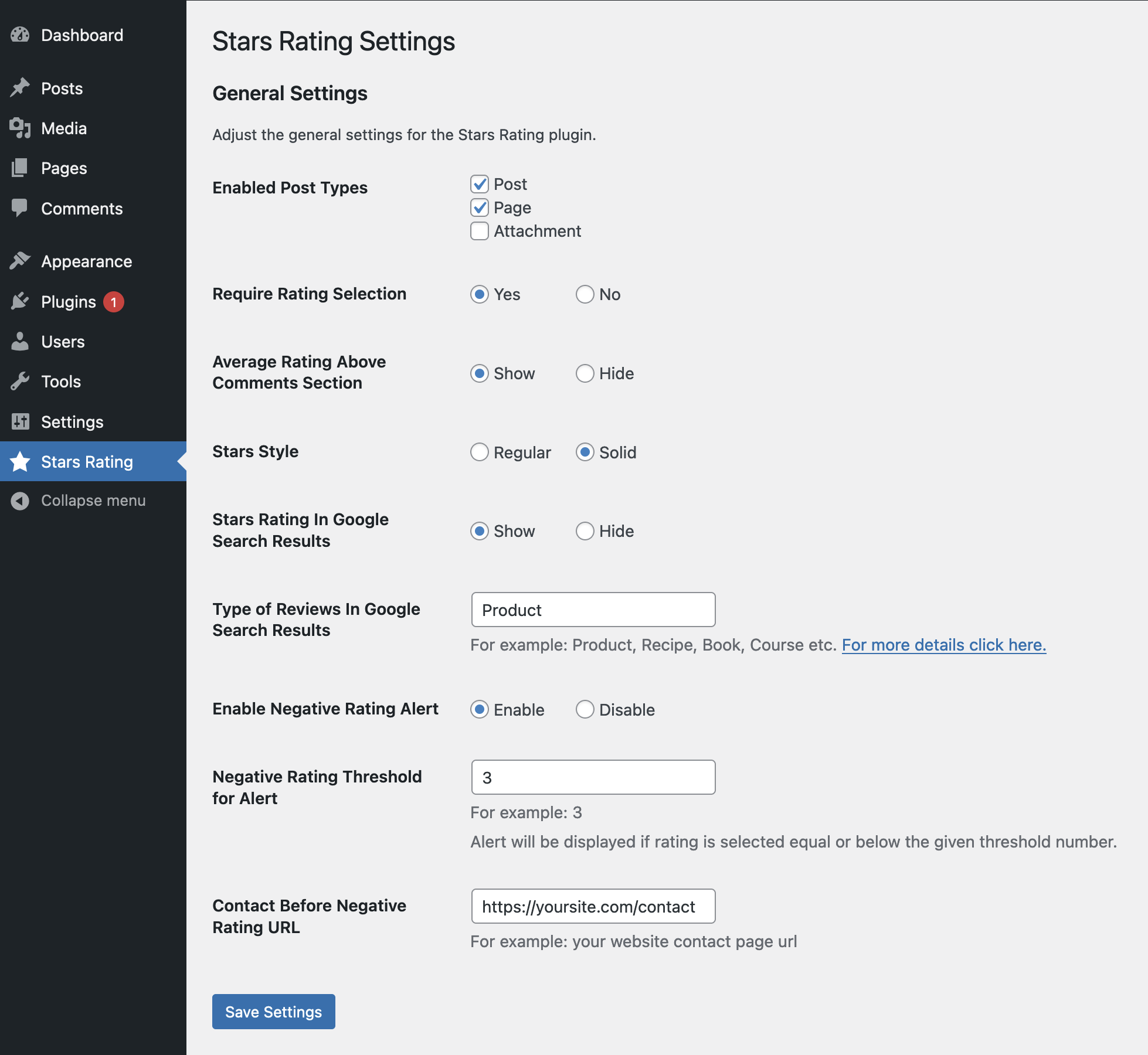
Task: Select Show for Google Search Results stars
Action: 480,531
